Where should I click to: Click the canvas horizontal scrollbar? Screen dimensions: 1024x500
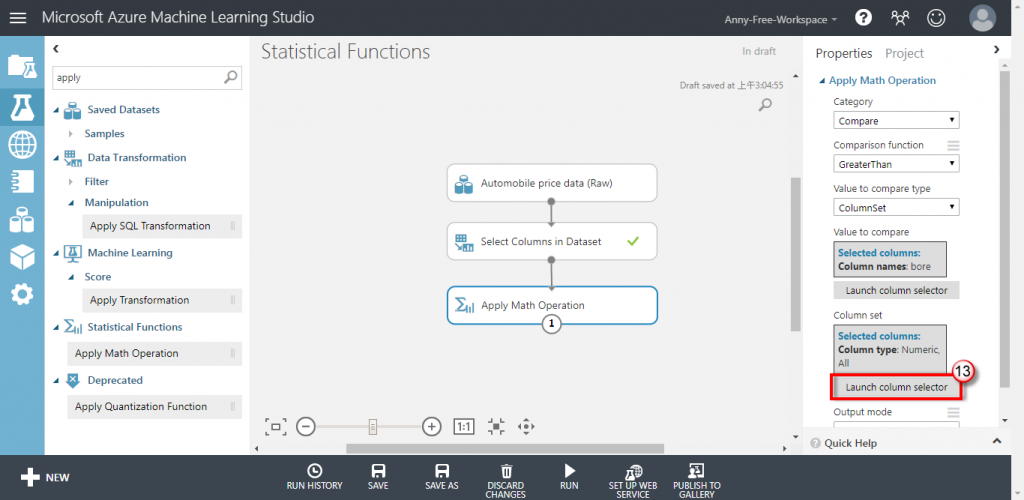(505, 448)
